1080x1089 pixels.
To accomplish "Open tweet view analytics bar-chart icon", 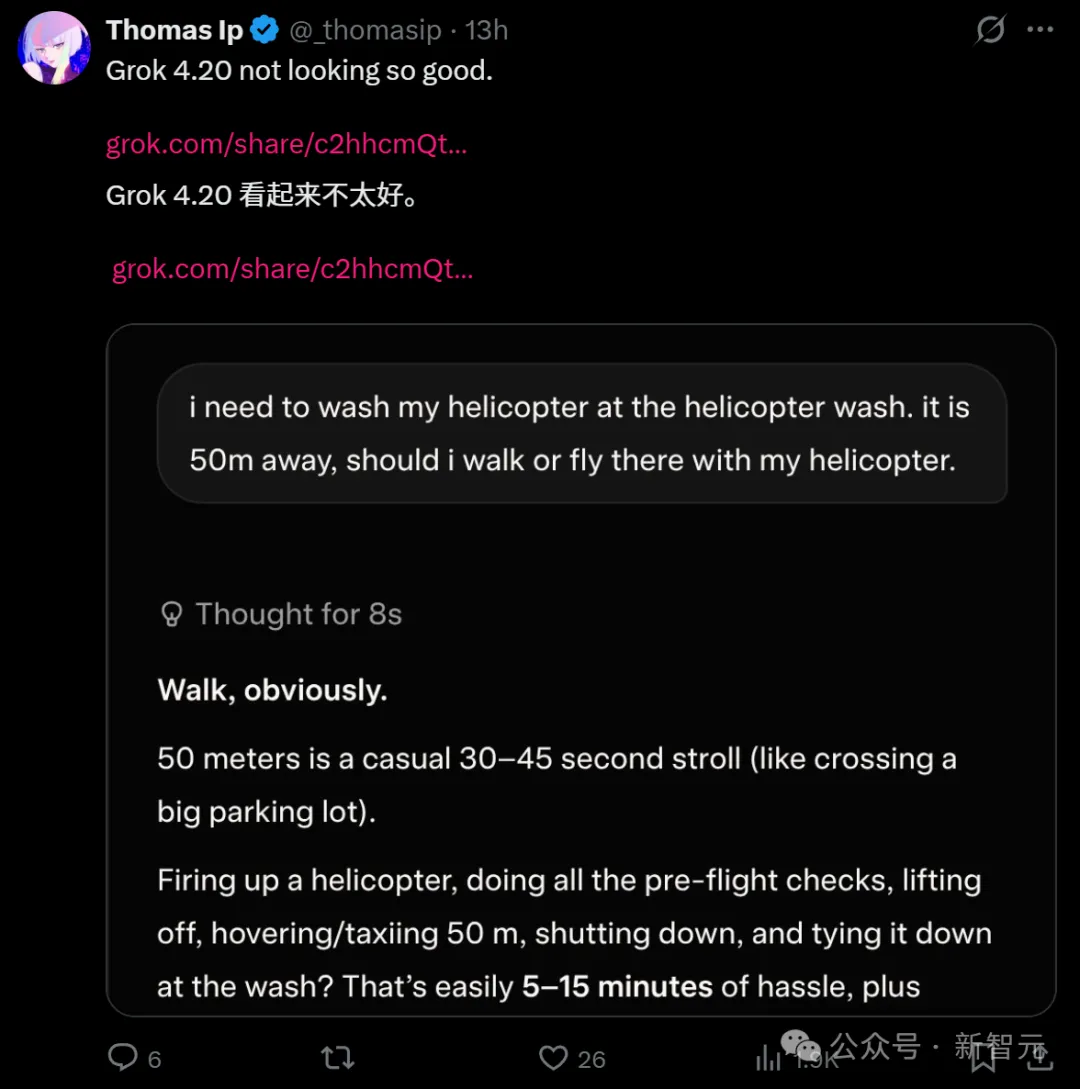I will coord(768,1057).
